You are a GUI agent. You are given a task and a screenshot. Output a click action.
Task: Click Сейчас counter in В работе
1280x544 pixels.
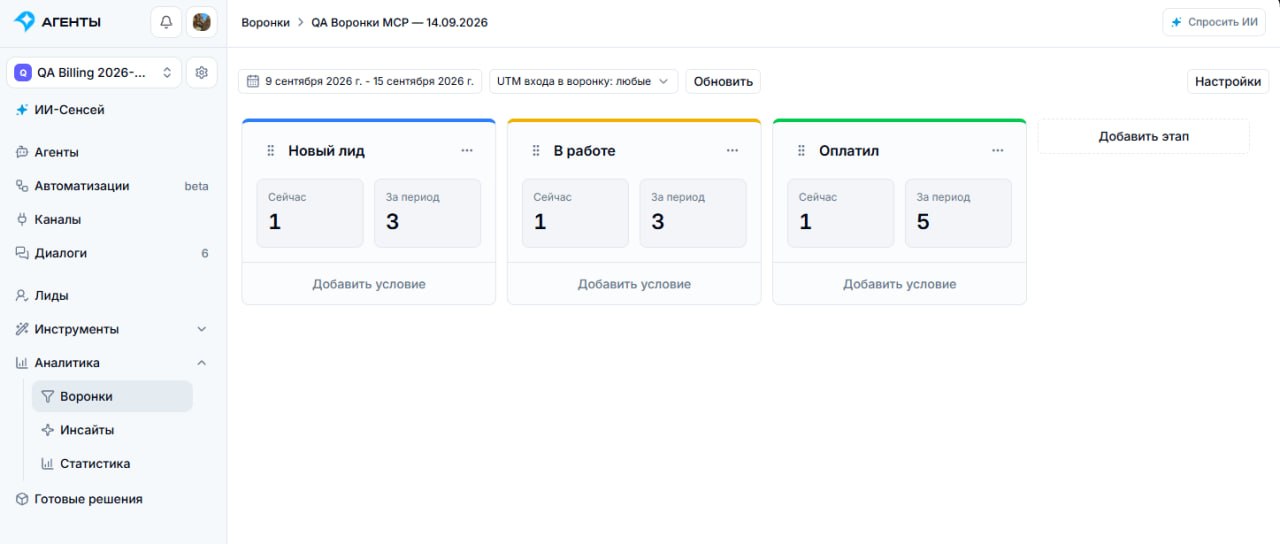click(575, 213)
